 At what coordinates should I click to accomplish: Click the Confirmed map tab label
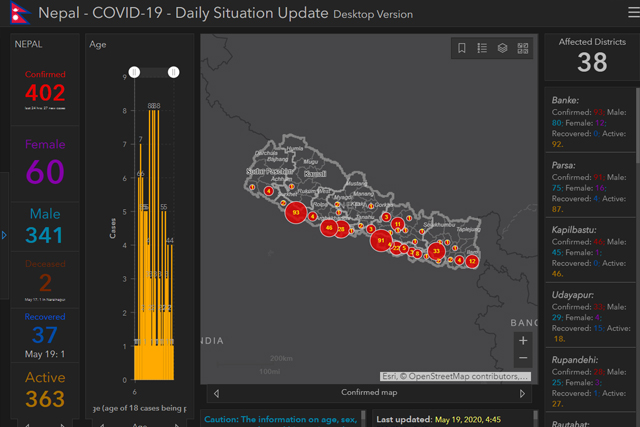point(369,392)
